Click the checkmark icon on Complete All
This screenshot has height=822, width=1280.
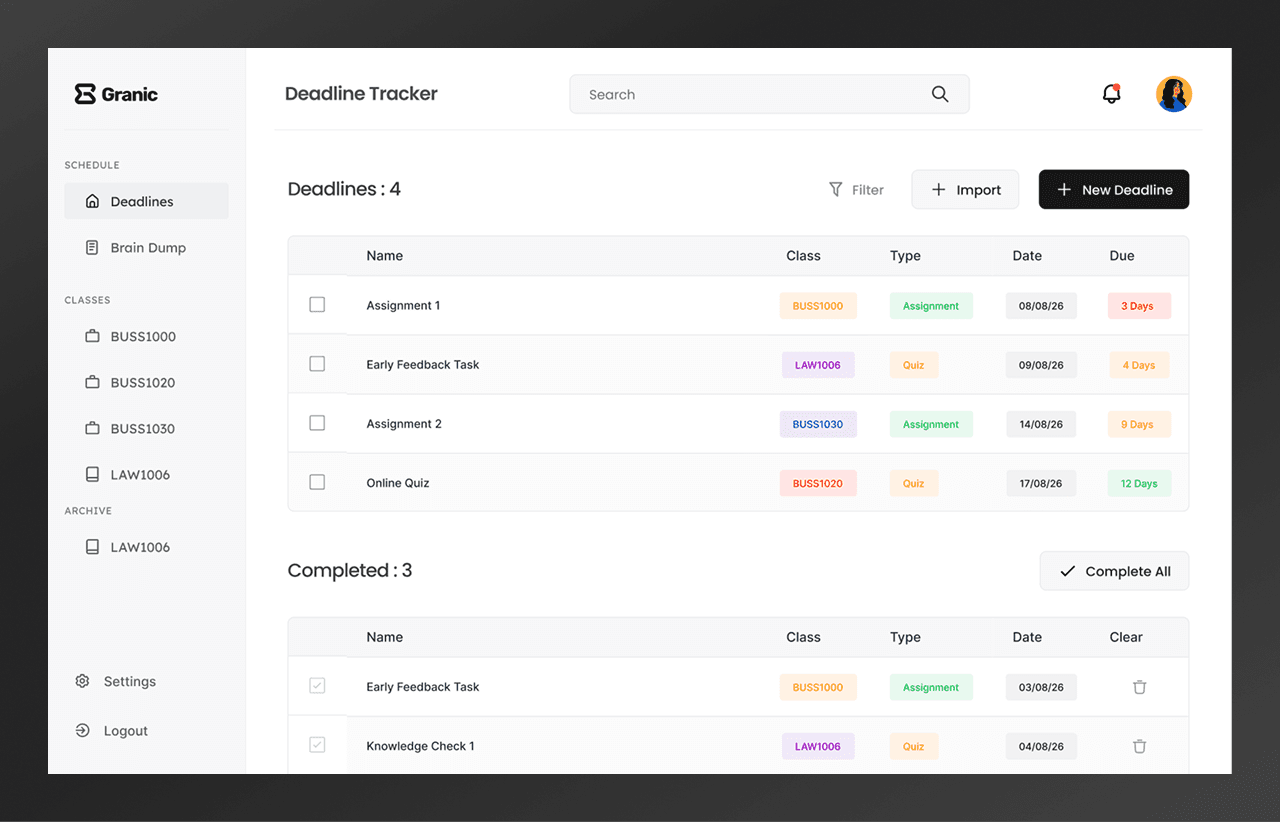tap(1067, 571)
